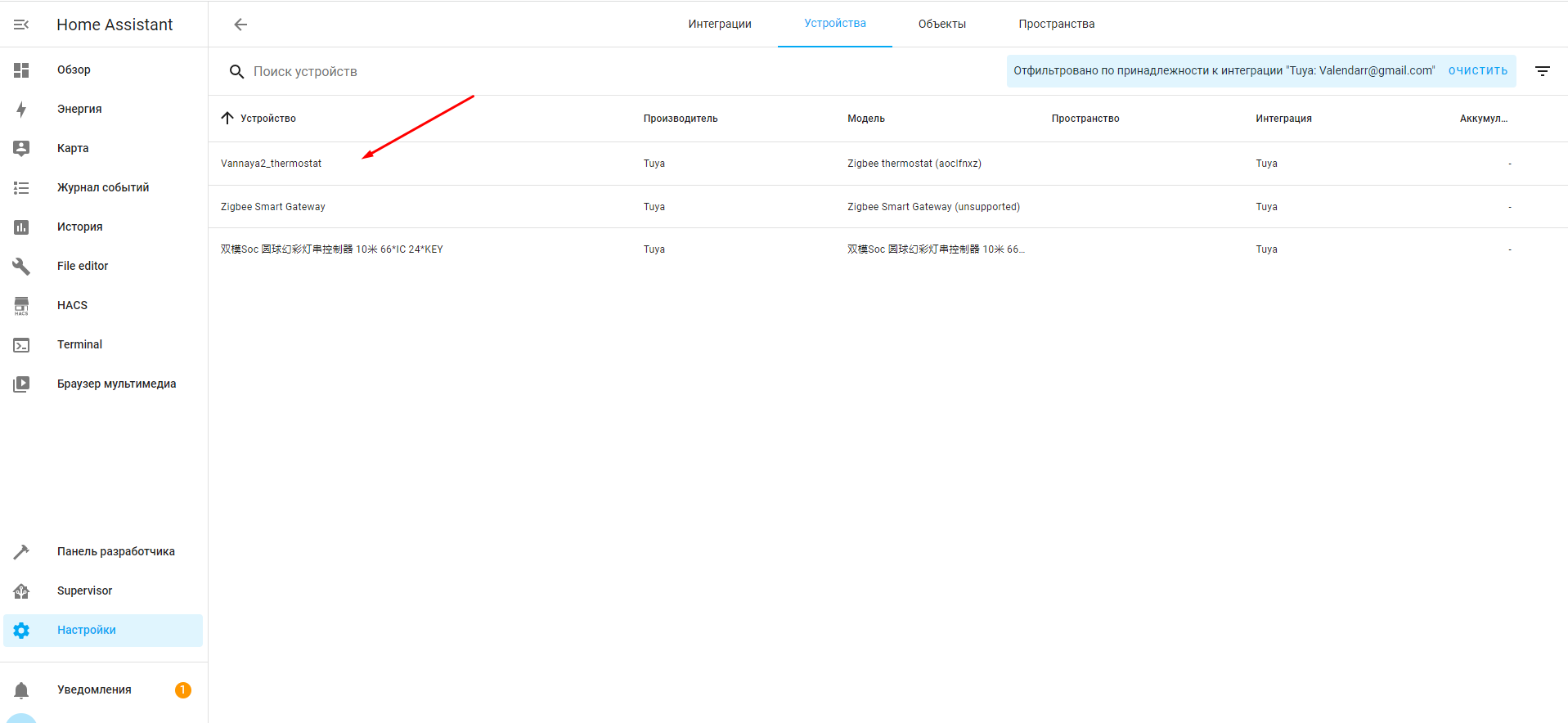Open Карта in the sidebar

click(x=103, y=149)
